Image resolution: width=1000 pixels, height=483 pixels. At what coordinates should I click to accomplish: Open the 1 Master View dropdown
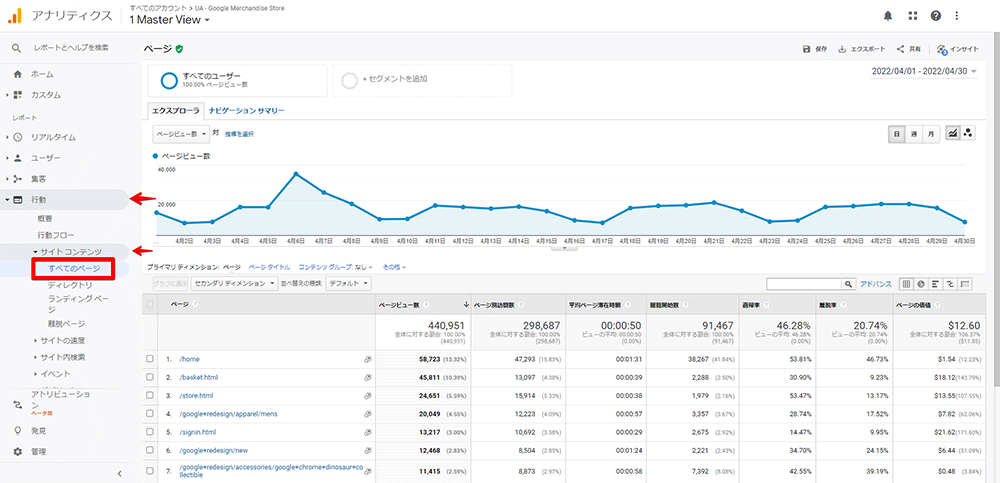[x=170, y=20]
